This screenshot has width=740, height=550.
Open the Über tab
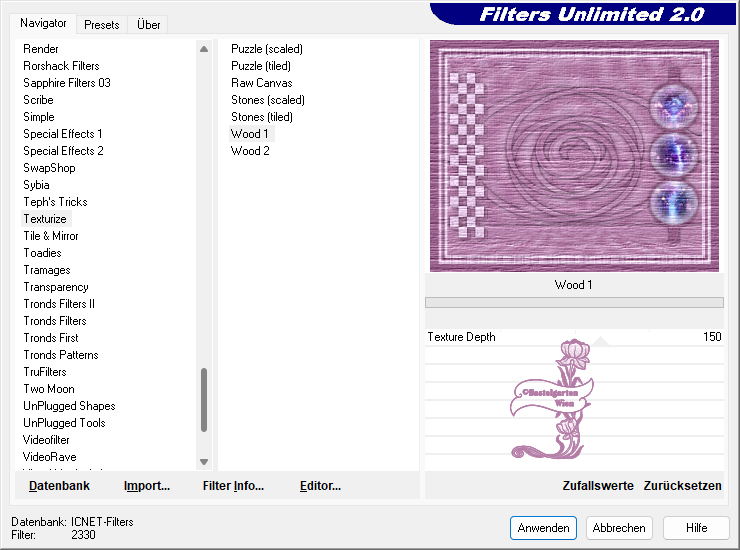[x=149, y=24]
